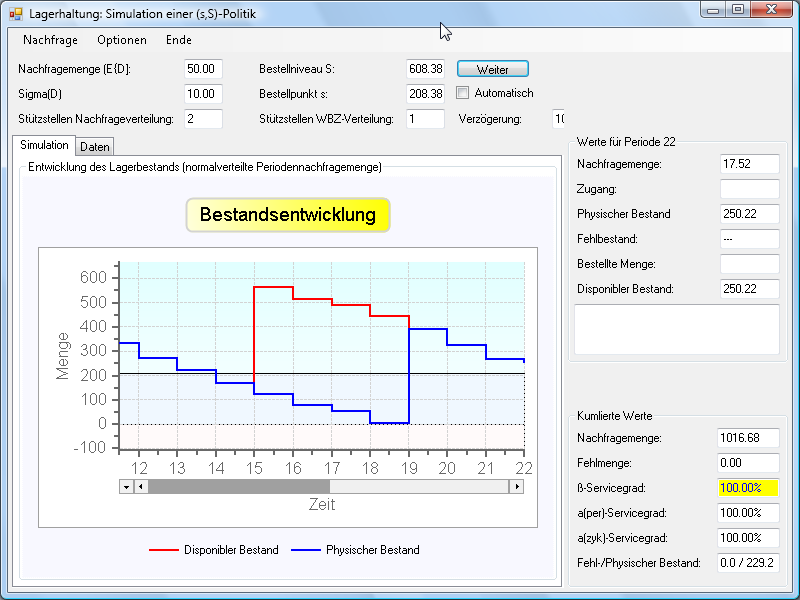Screen dimensions: 800x600
Task: Click the chart time scrollbar thumb
Action: click(x=238, y=487)
